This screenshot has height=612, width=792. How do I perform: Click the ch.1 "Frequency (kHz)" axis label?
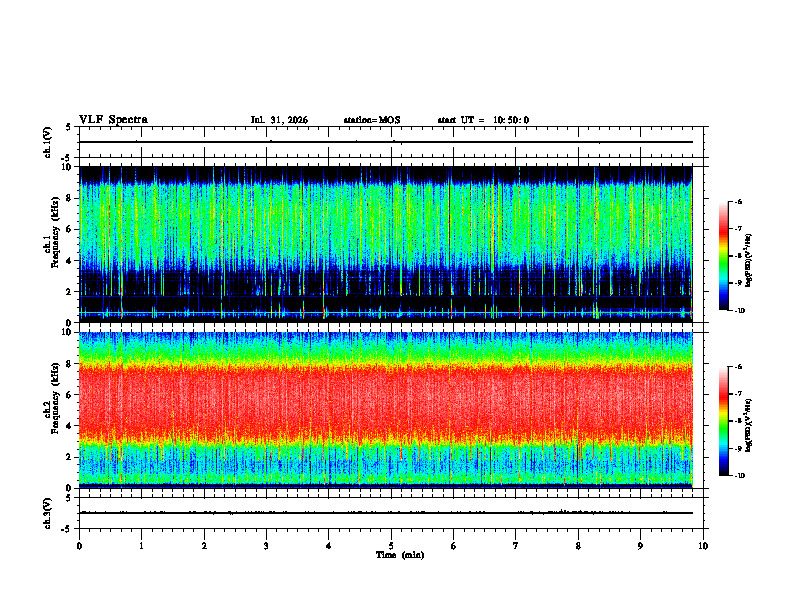54,233
